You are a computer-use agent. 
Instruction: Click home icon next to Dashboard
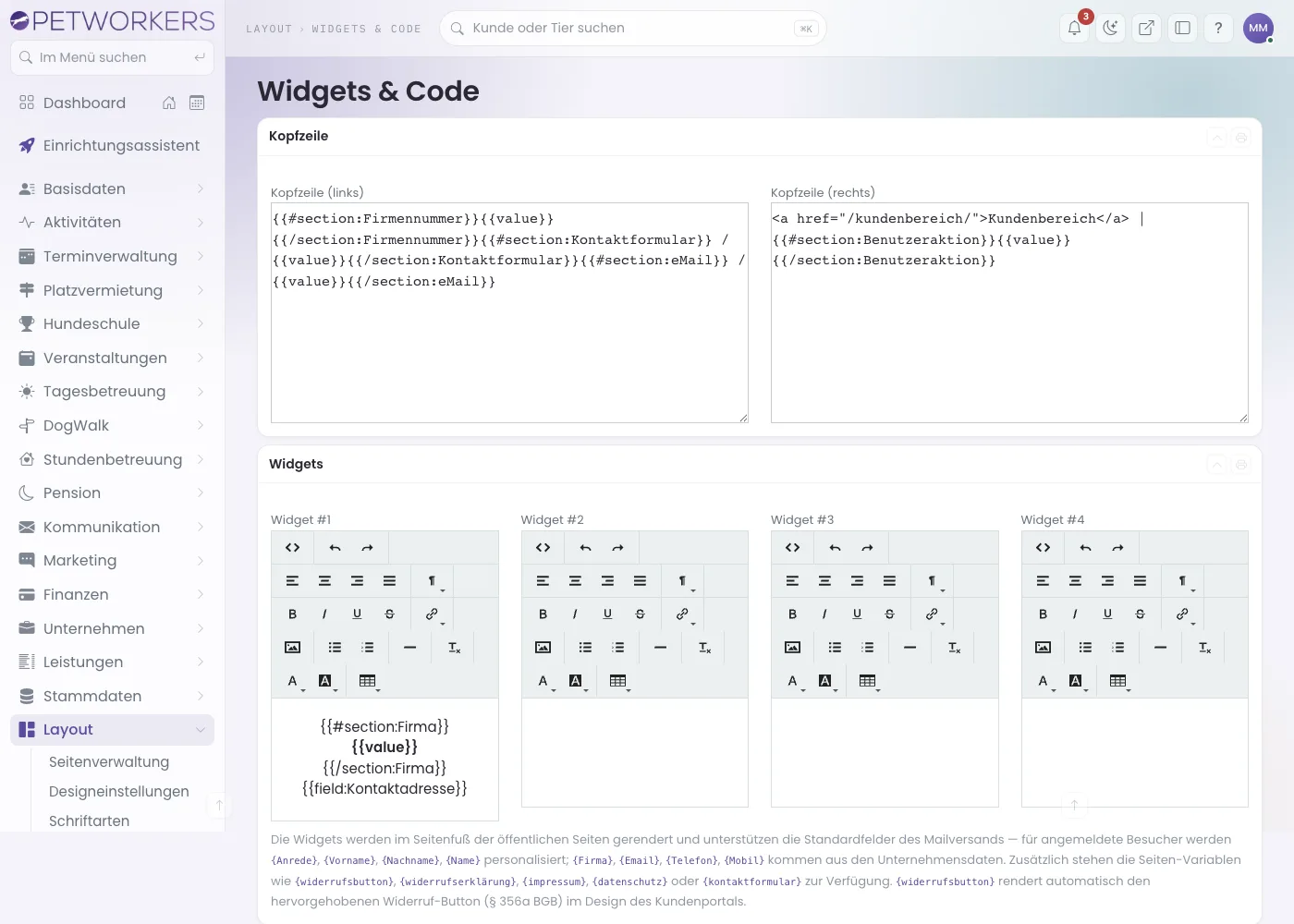tap(169, 103)
